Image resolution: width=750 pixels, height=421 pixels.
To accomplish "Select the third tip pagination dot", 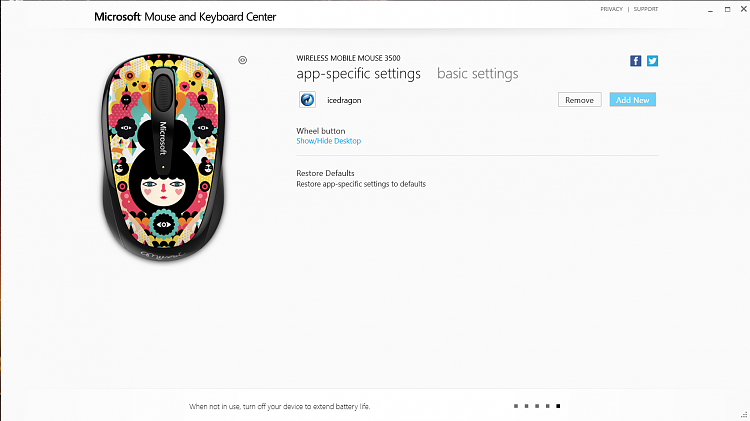I will coord(537,406).
